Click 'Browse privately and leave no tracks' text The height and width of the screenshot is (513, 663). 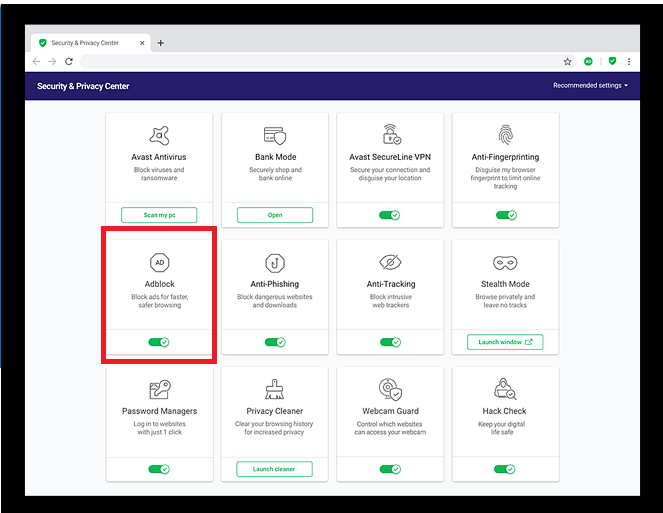point(505,301)
